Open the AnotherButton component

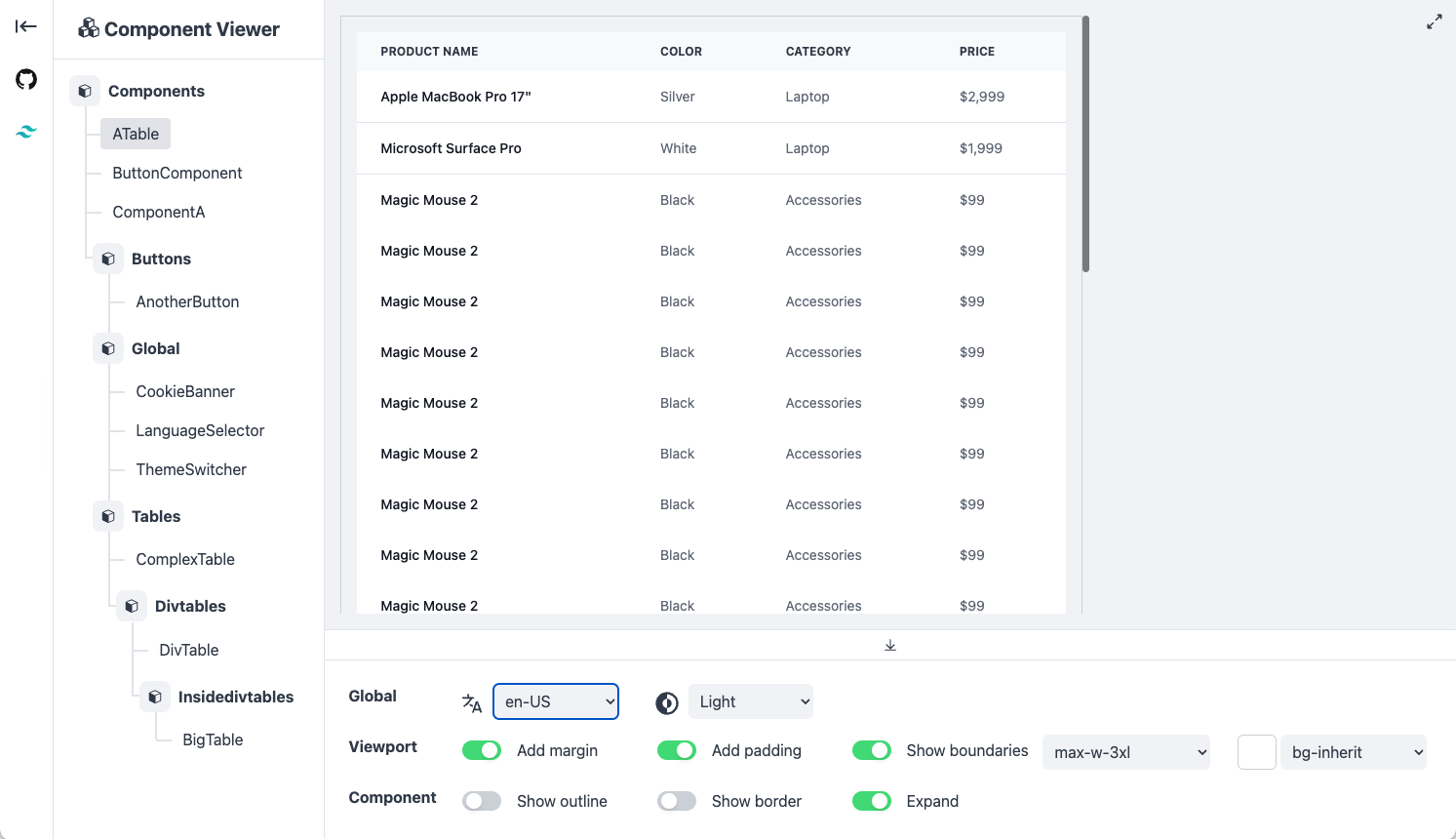(187, 301)
